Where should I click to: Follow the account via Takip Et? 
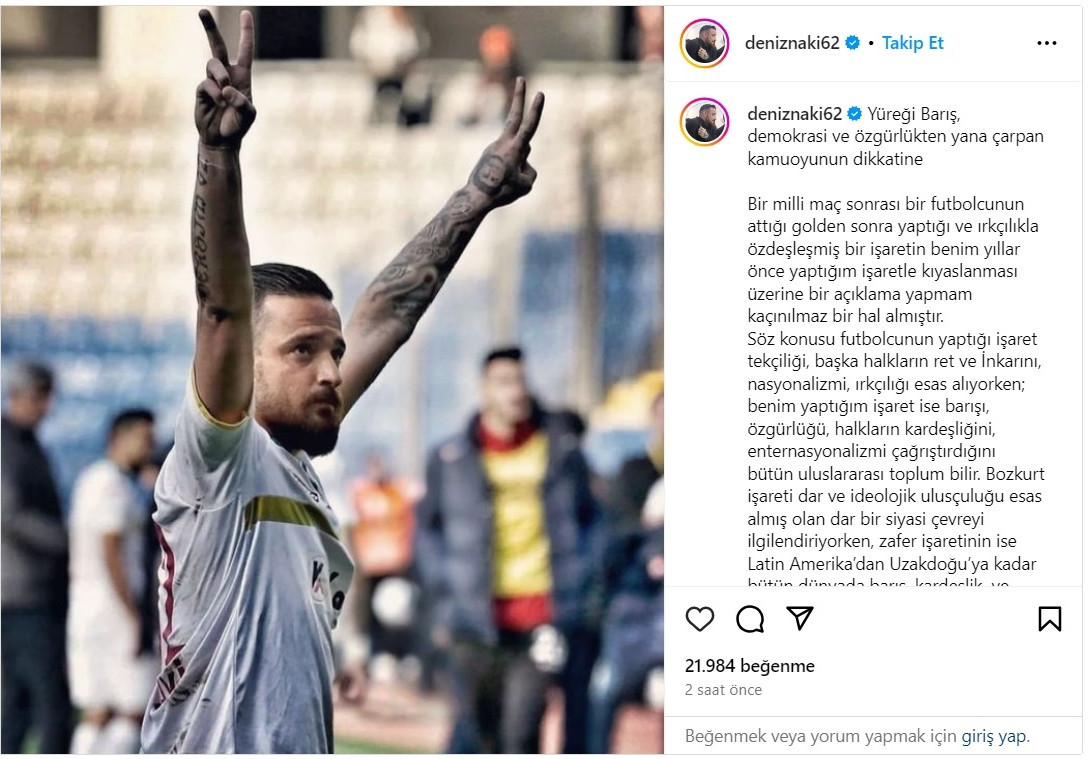[x=913, y=43]
